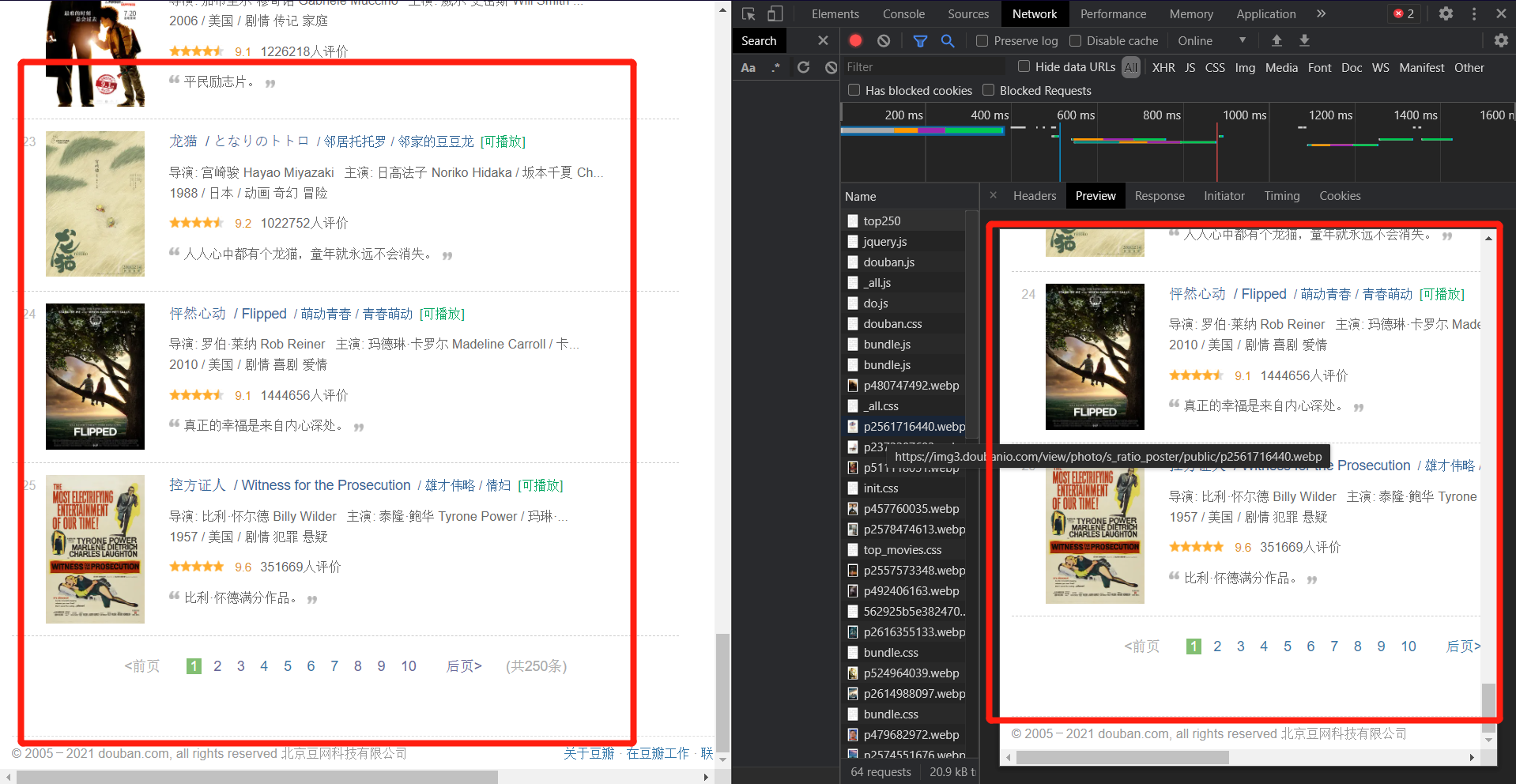This screenshot has height=784, width=1516.
Task: Select p2561716440.webp in the request list
Action: pyautogui.click(x=914, y=426)
